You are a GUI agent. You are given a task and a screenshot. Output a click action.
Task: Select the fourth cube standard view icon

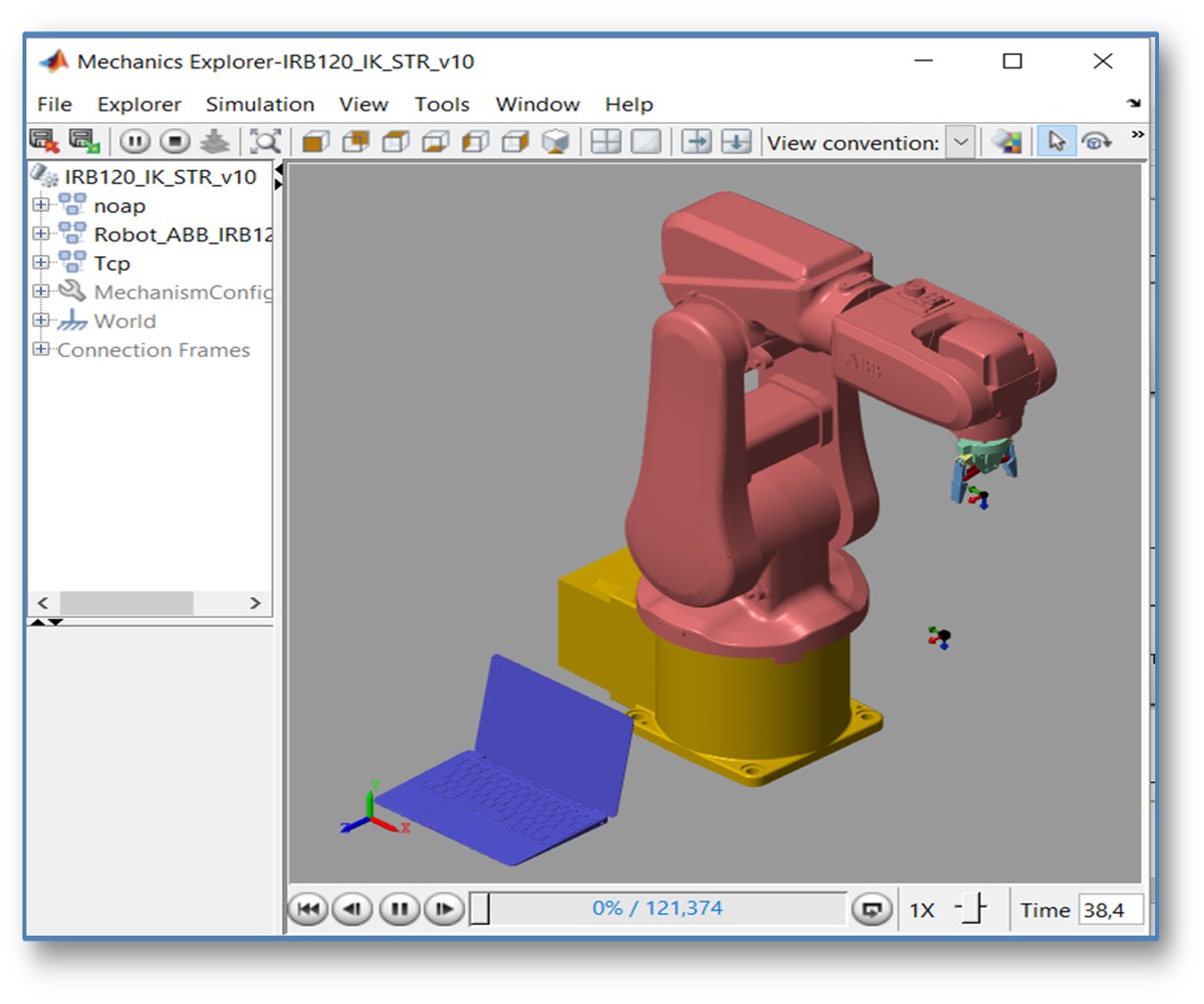[435, 142]
